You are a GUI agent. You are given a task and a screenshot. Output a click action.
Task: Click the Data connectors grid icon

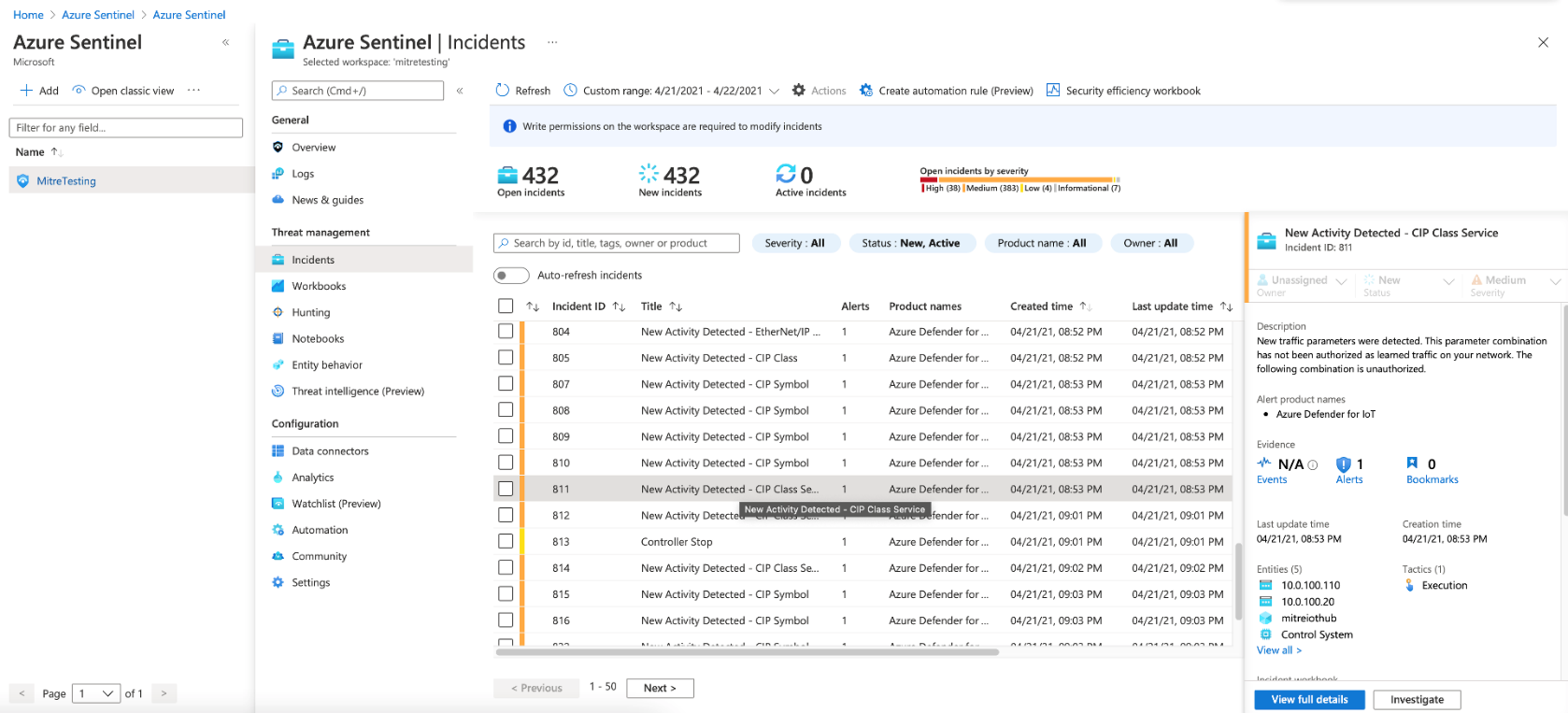tap(278, 450)
